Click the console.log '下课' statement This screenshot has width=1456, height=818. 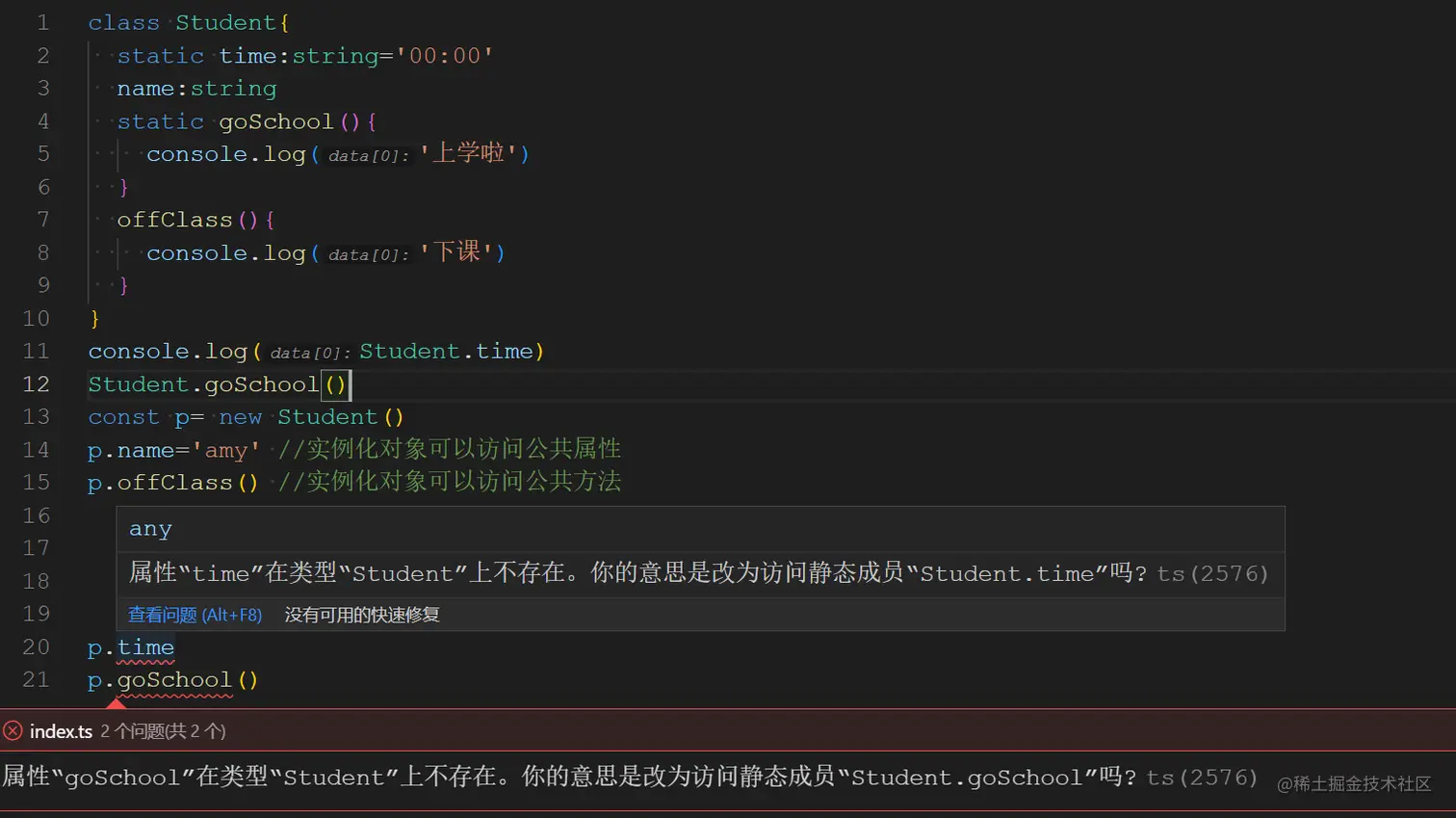point(325,252)
